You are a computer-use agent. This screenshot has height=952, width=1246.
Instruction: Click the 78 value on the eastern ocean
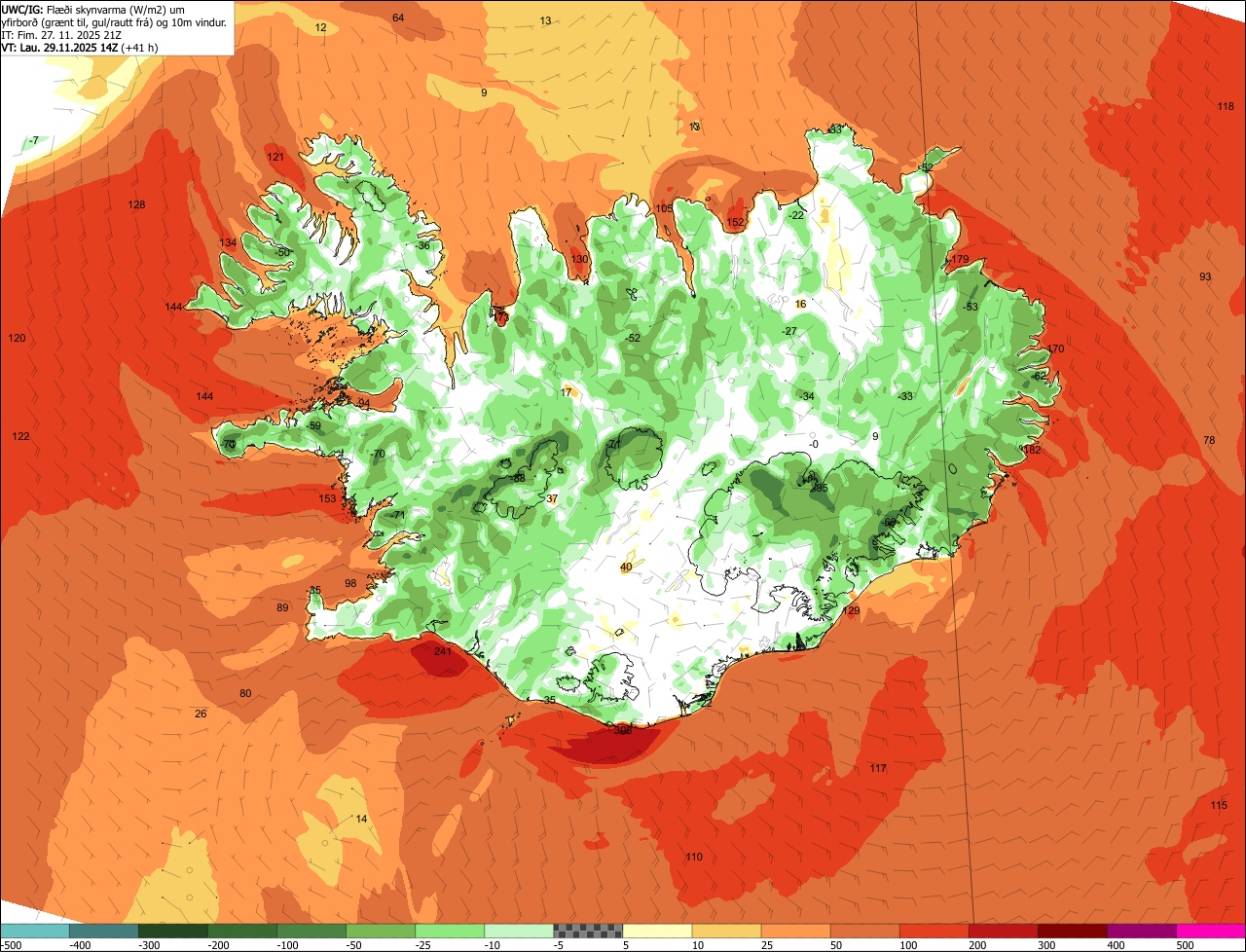point(1209,441)
